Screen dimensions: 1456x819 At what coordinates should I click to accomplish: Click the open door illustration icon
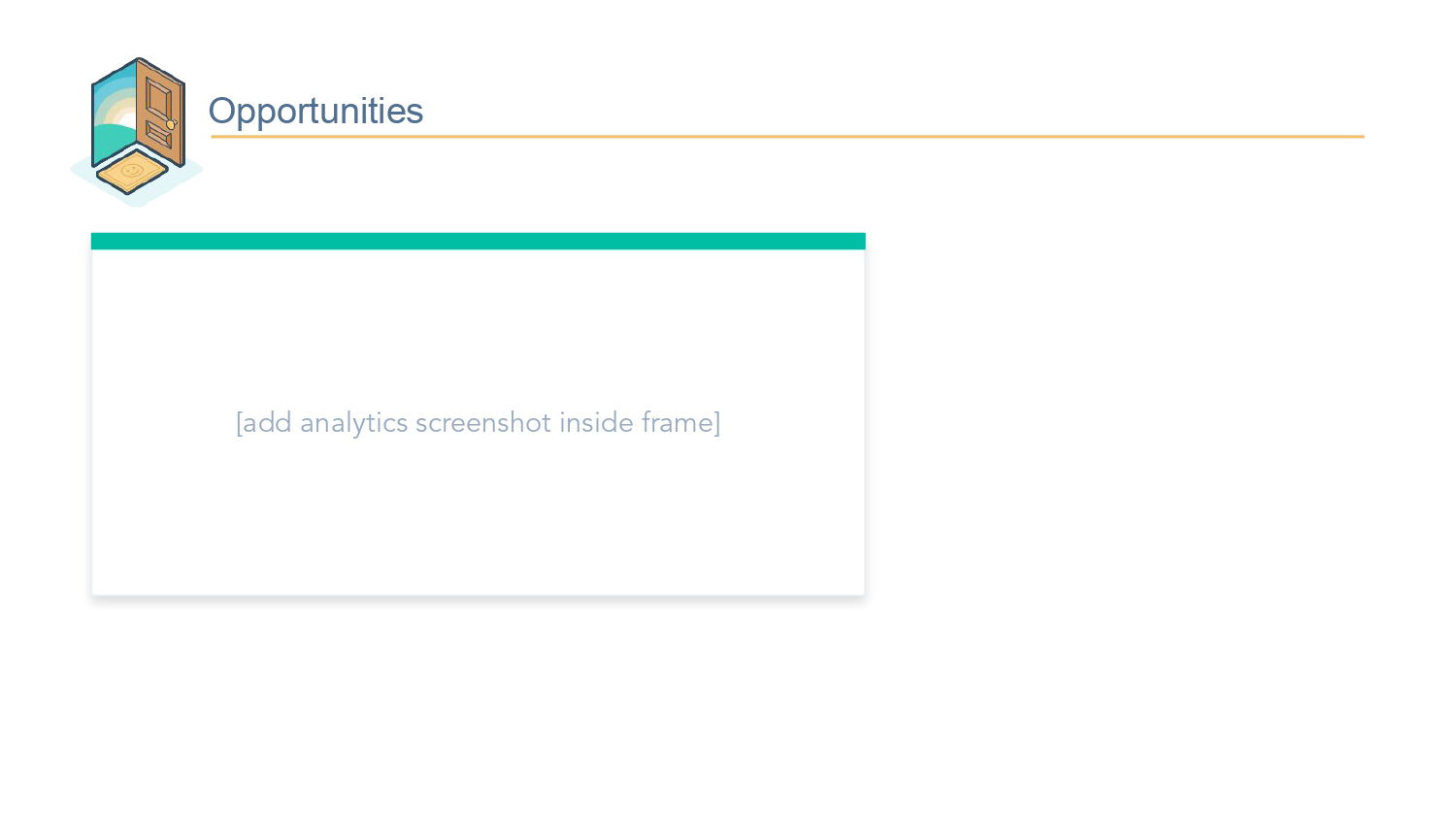[x=137, y=132]
